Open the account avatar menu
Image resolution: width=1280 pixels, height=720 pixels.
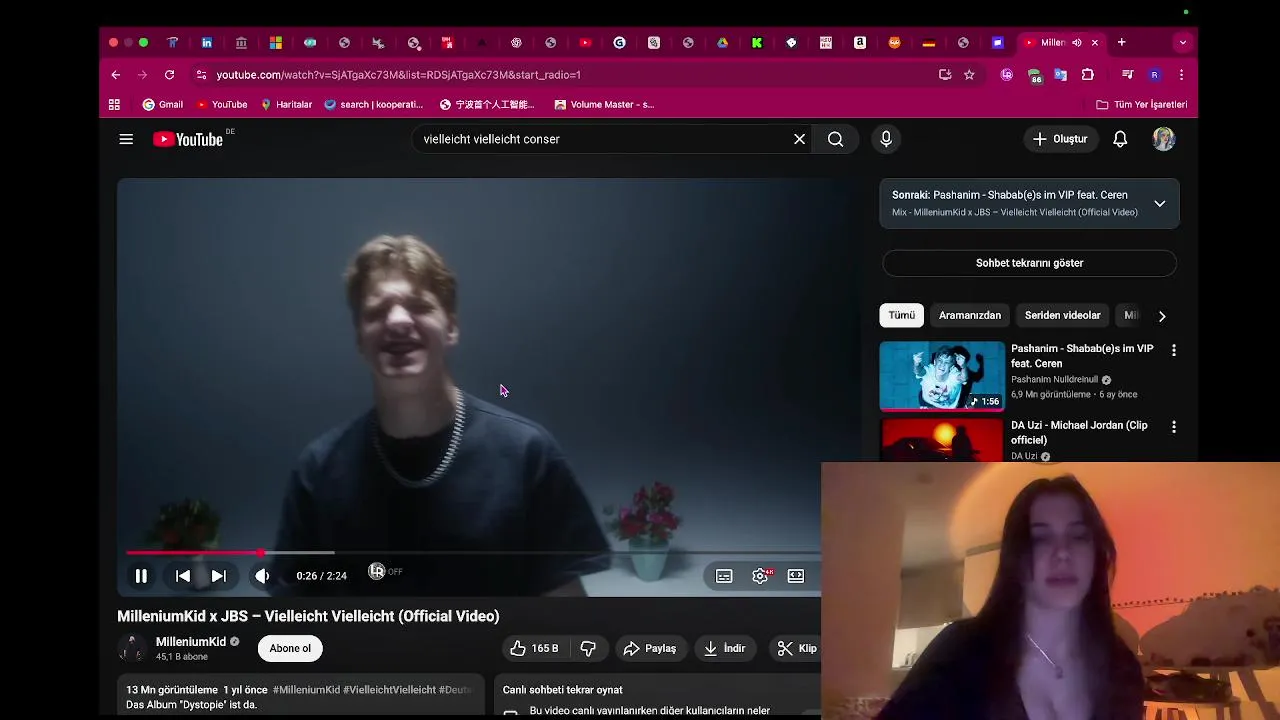pos(1163,139)
